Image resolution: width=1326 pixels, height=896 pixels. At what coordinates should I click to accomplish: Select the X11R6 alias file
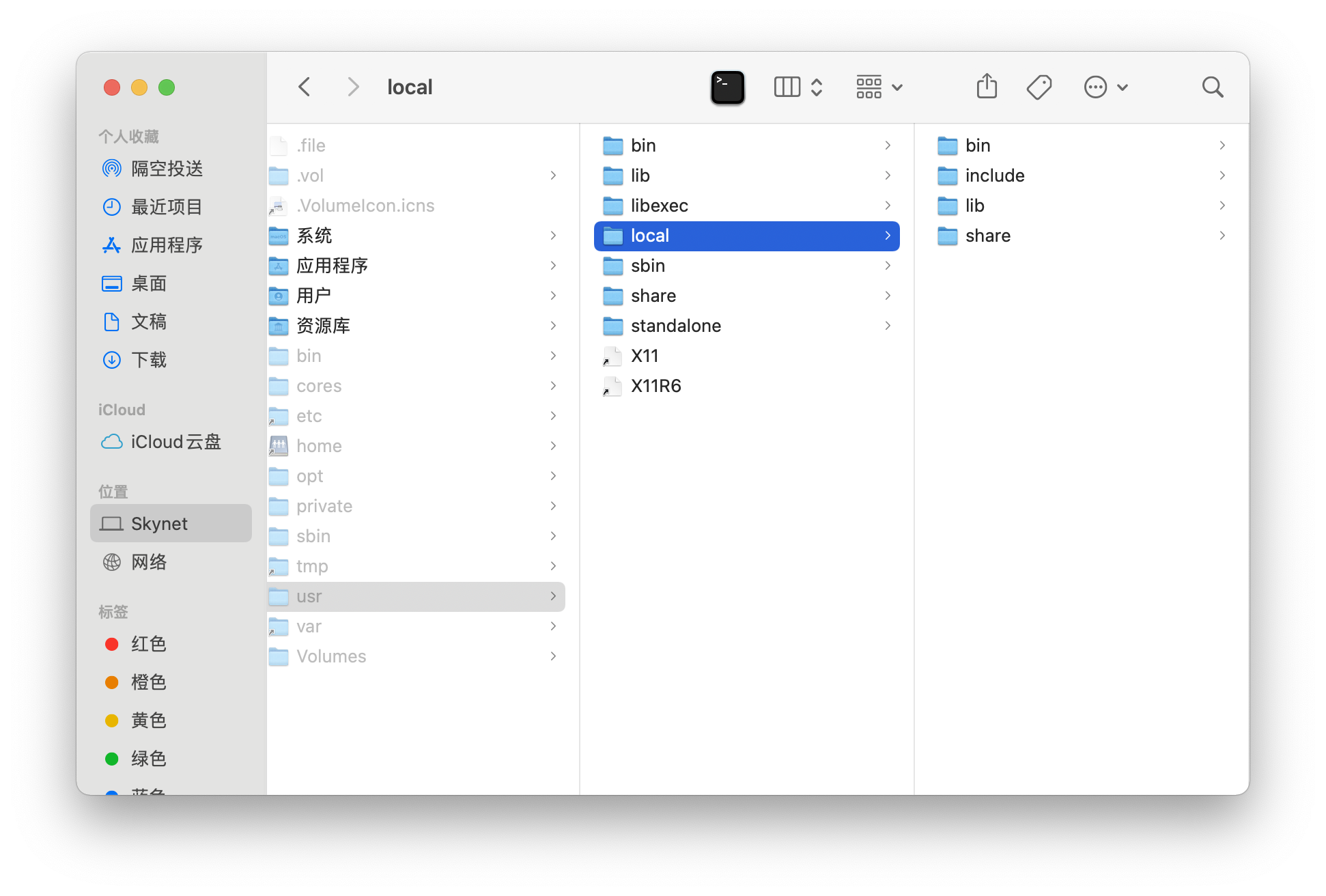point(655,386)
